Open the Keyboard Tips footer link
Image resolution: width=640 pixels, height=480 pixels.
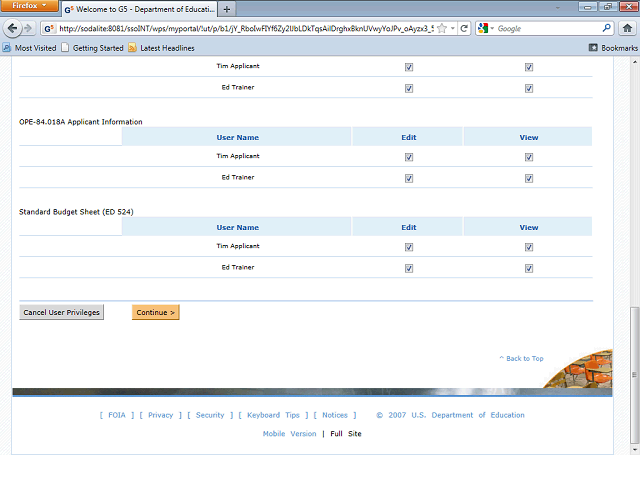(x=273, y=415)
